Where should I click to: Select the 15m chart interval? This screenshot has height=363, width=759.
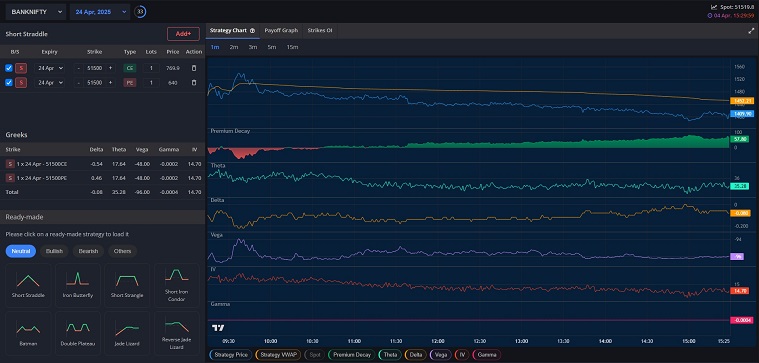click(292, 47)
